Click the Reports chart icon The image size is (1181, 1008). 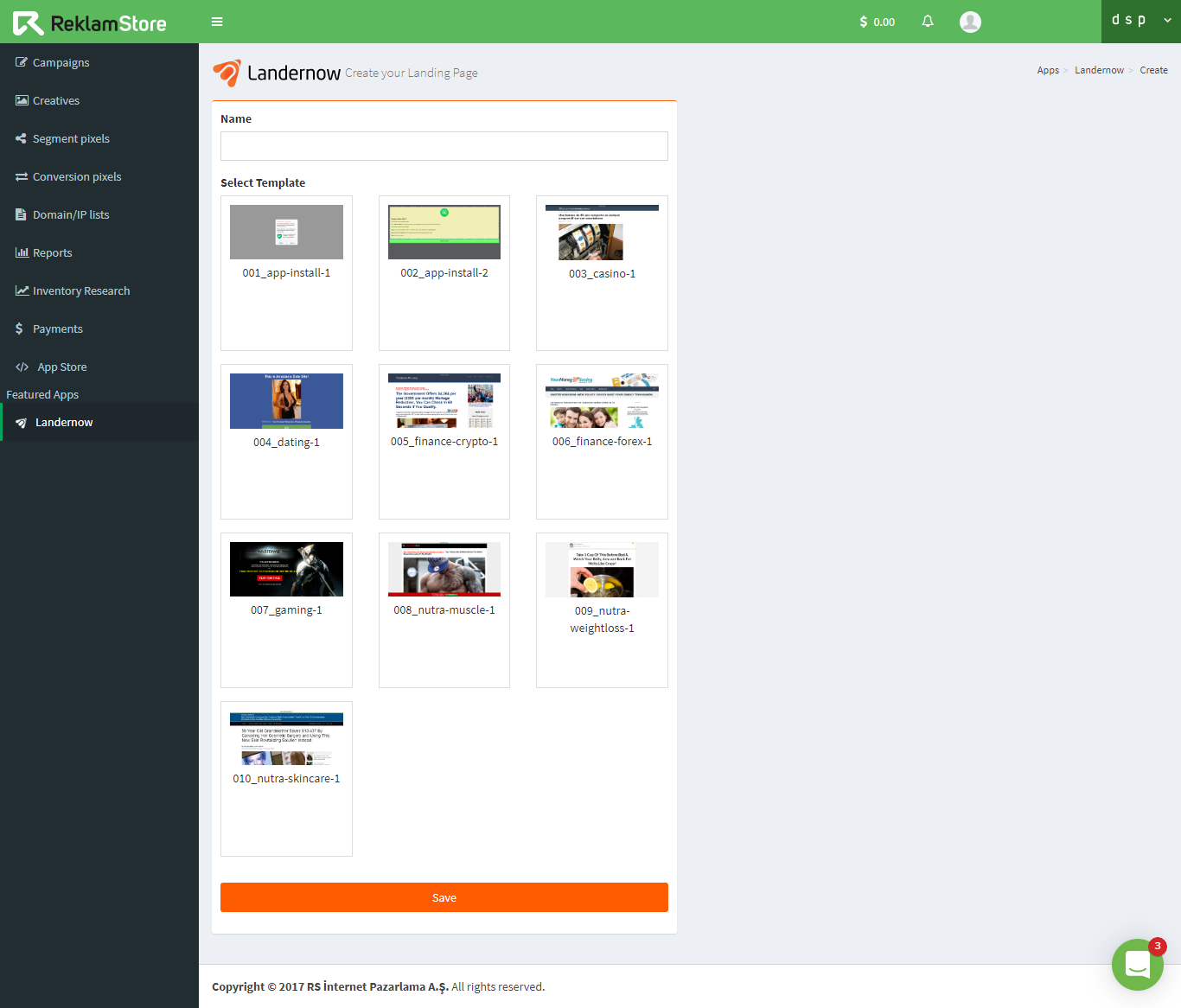(x=22, y=252)
